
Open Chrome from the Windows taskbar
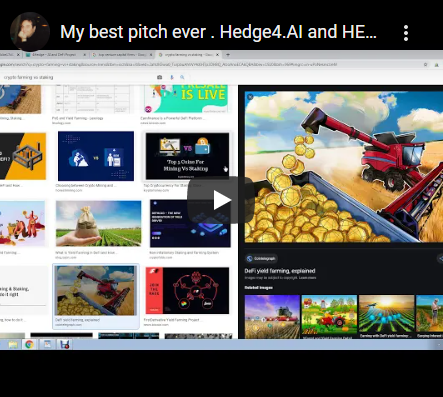pyautogui.click(x=29, y=344)
